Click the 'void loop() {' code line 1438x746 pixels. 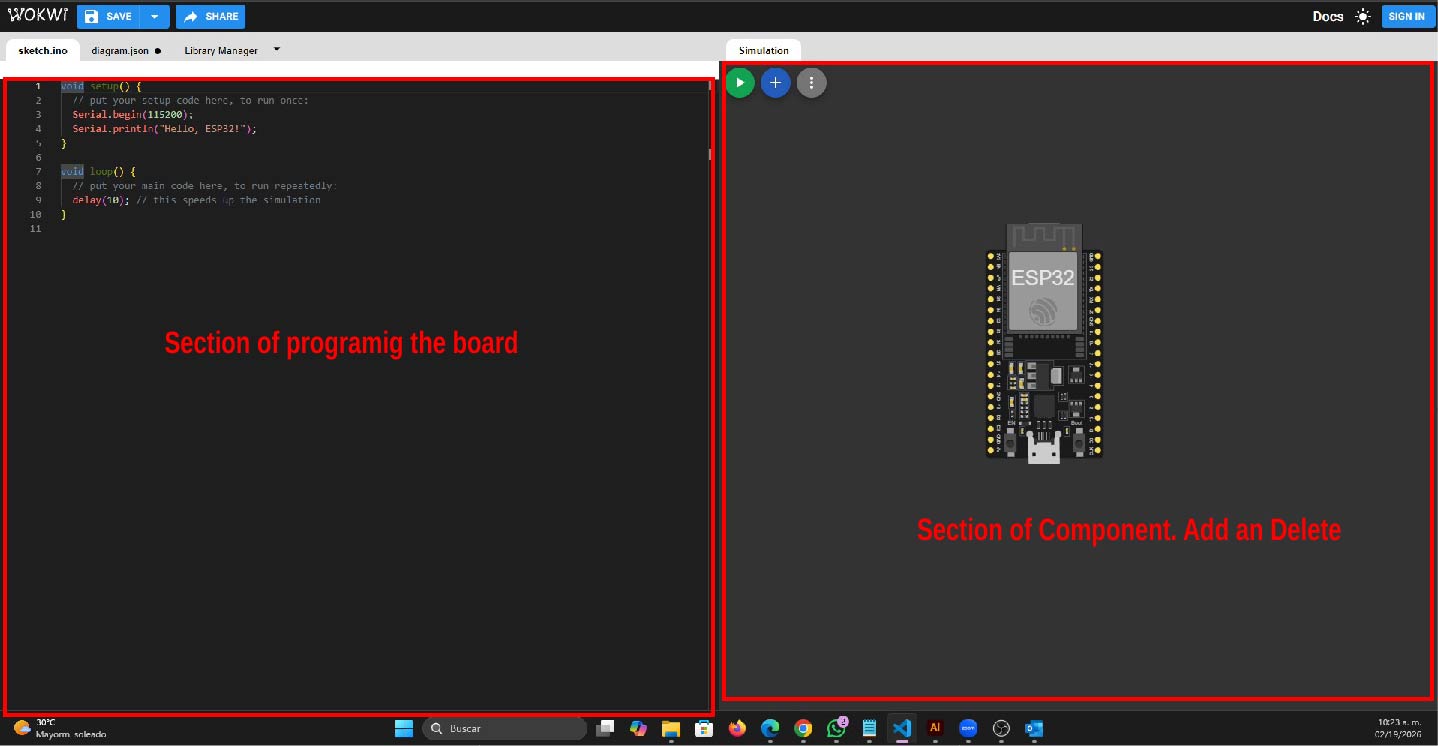[x=98, y=171]
